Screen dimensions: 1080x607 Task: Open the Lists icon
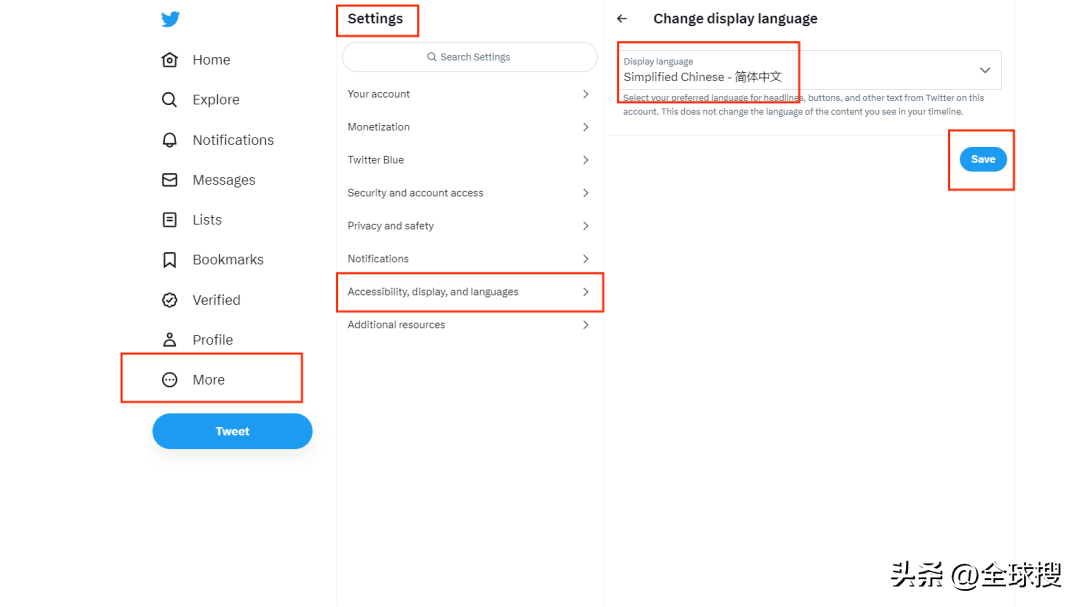coord(170,220)
